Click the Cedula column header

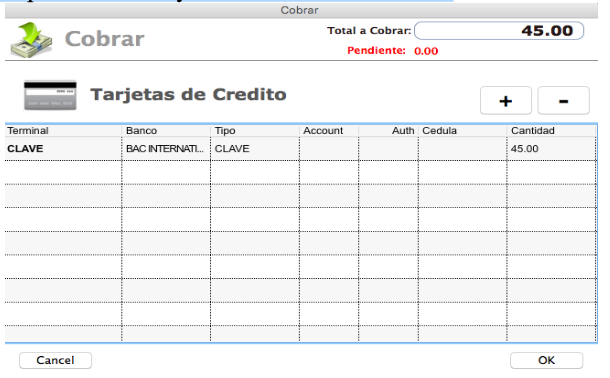[x=463, y=131]
